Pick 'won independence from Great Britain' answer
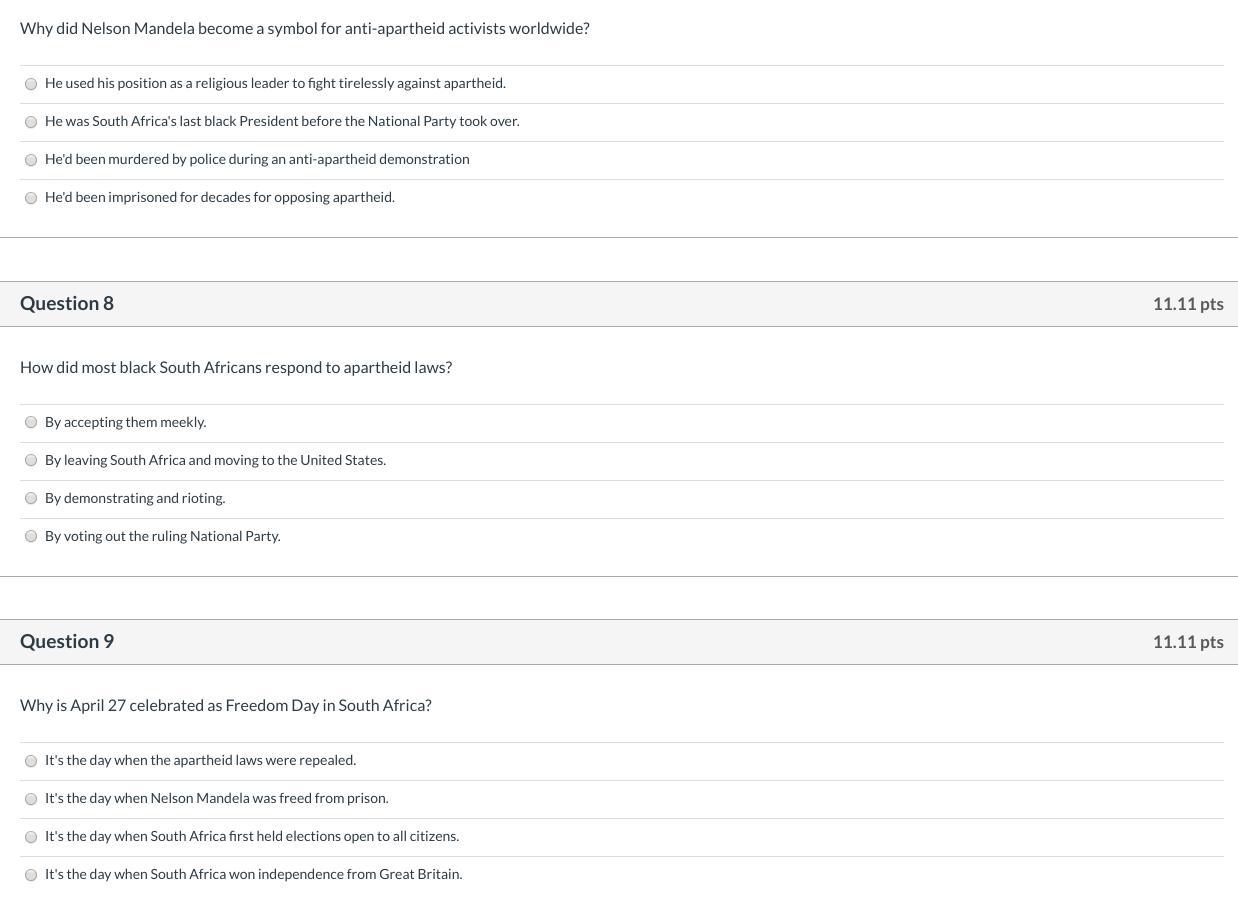This screenshot has width=1238, height=903. (x=31, y=875)
